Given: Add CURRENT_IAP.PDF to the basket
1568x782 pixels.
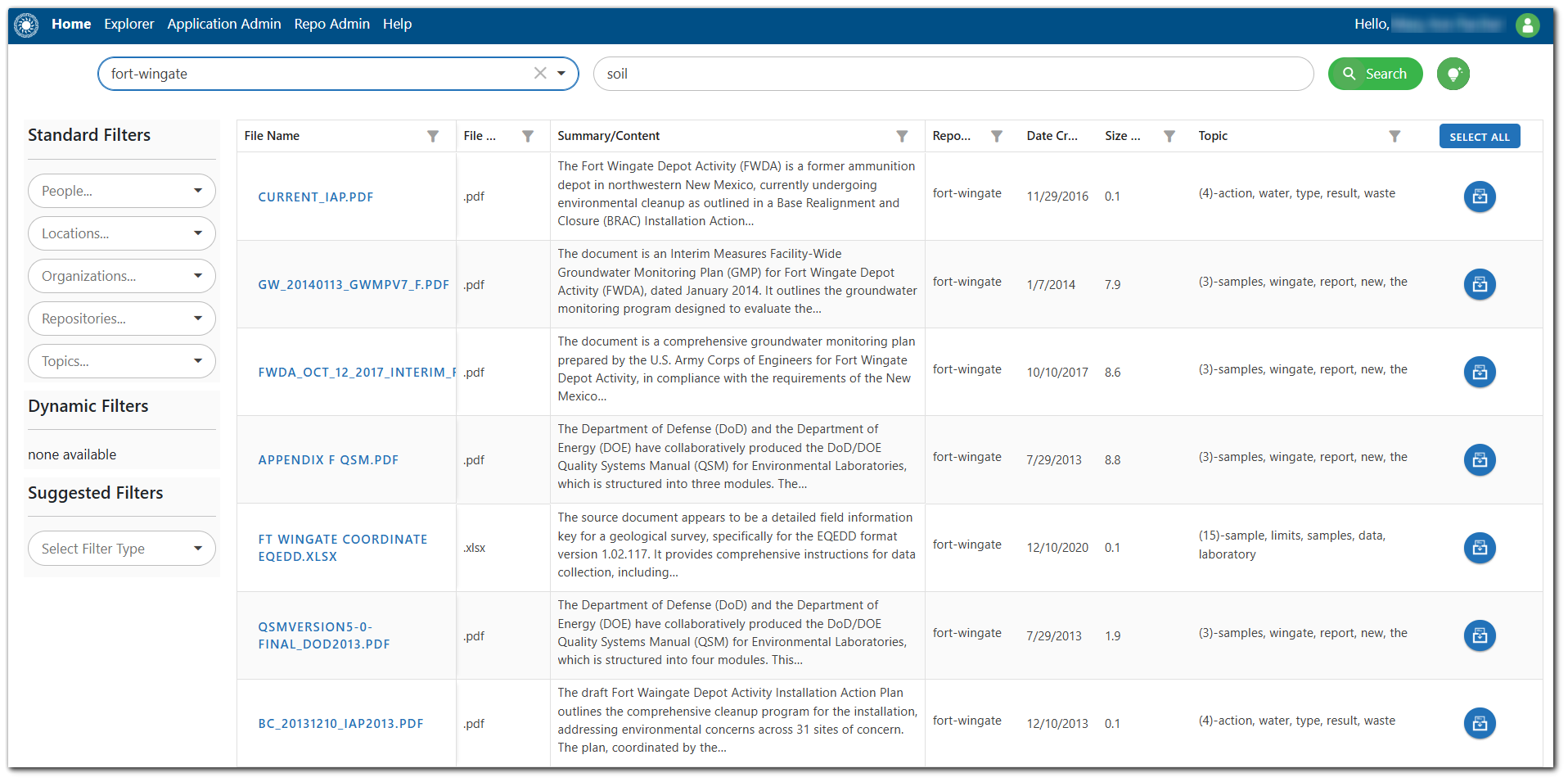Looking at the screenshot, I should [x=1480, y=197].
